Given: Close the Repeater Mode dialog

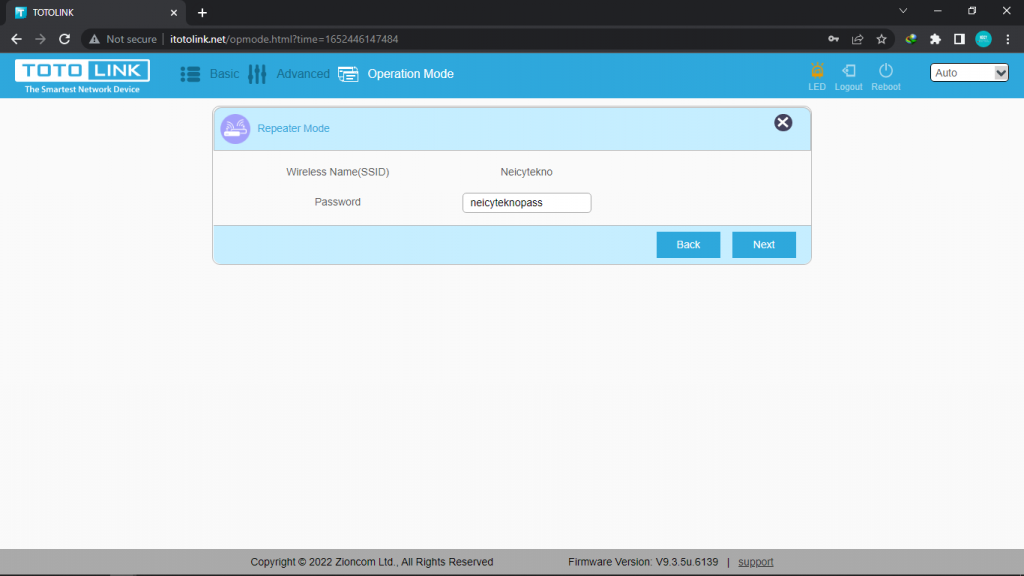Looking at the screenshot, I should [783, 122].
